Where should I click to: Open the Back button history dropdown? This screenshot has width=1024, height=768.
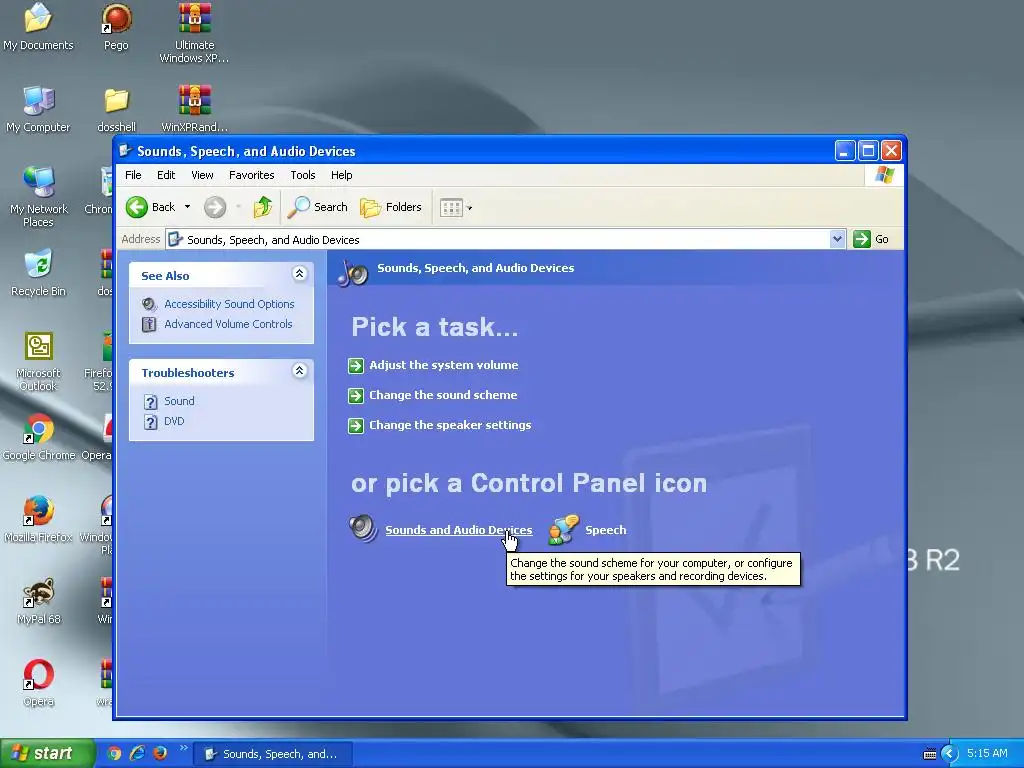[187, 207]
